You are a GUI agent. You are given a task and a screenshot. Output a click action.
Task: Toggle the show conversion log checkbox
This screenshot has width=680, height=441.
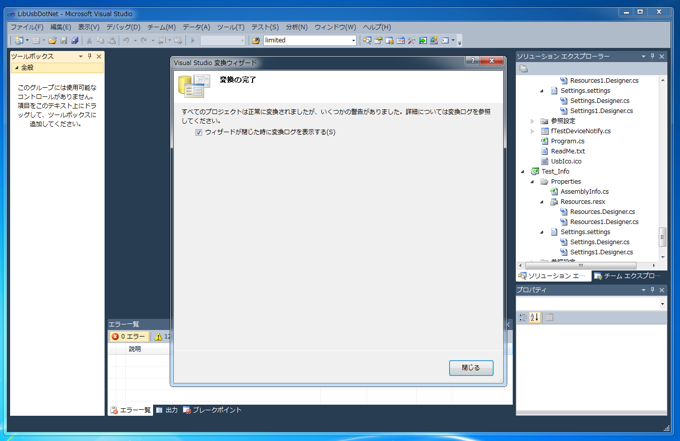pos(199,132)
